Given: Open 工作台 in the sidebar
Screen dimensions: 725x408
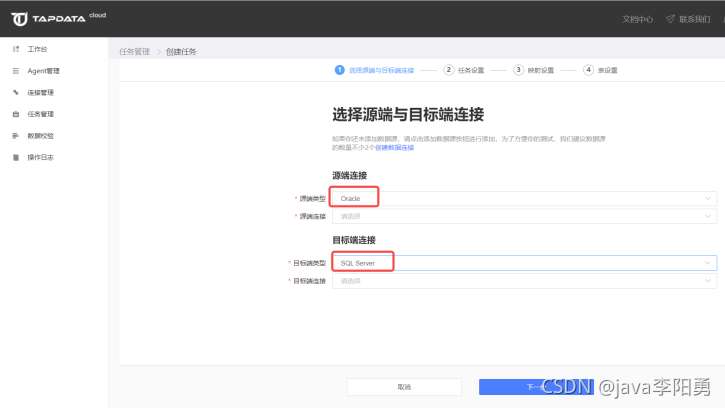Looking at the screenshot, I should coord(37,49).
